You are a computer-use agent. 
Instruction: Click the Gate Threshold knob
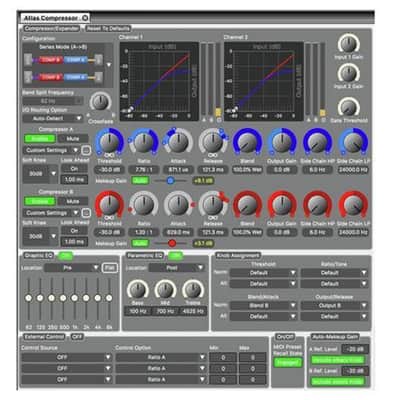348,107
